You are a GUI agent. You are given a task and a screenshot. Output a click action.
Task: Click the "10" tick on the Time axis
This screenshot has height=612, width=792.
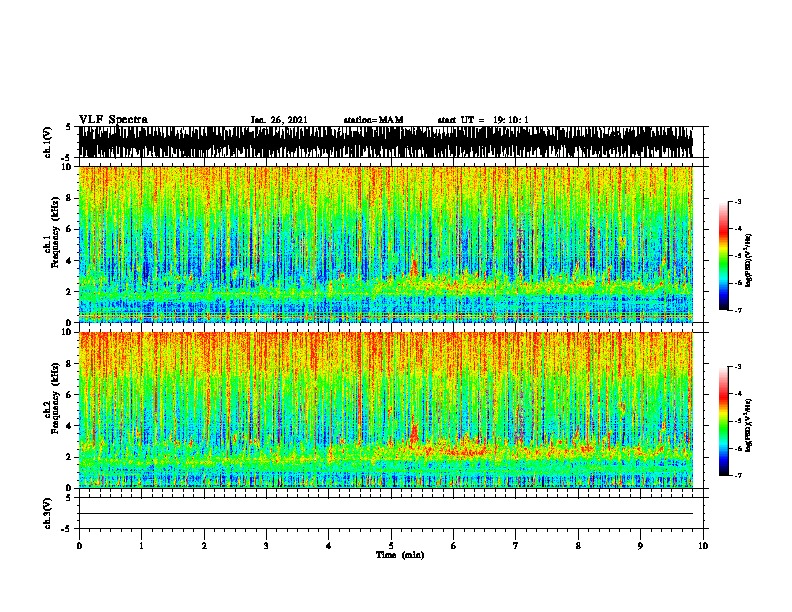point(703,546)
